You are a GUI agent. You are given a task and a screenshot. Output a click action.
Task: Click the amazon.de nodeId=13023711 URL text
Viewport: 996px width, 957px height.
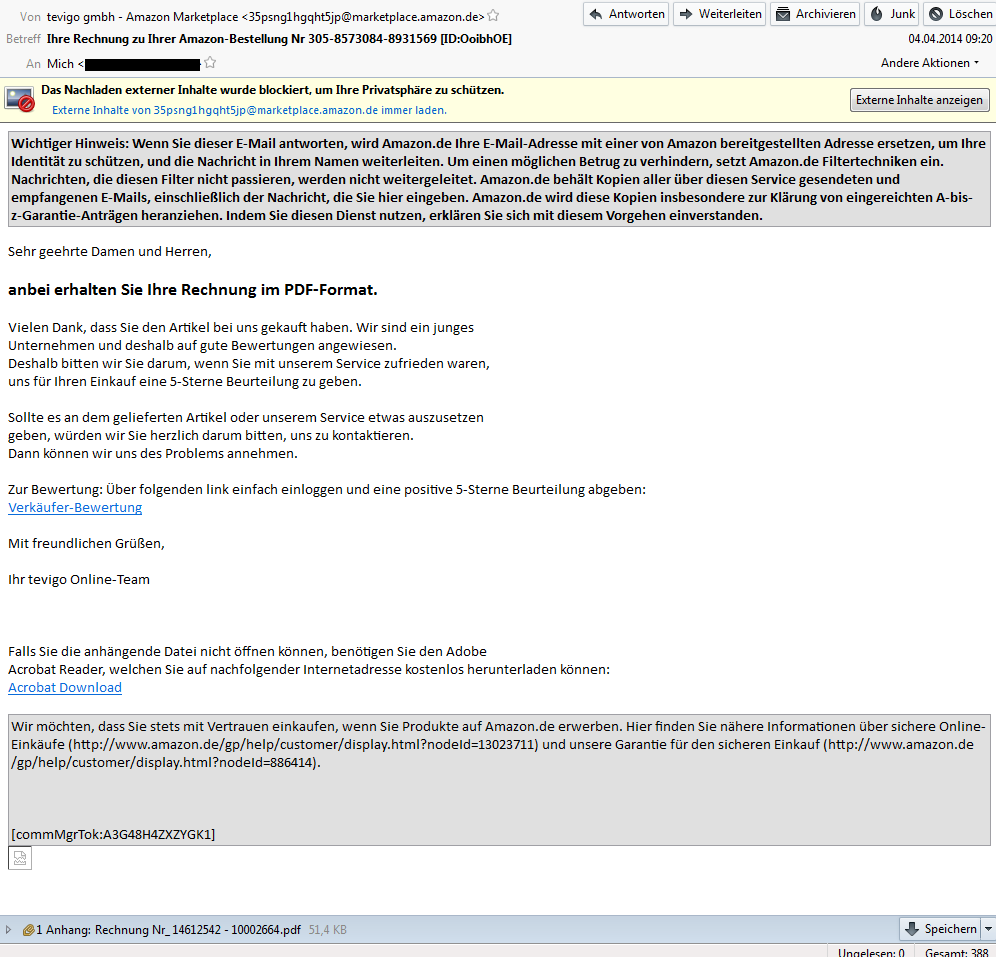(303, 744)
